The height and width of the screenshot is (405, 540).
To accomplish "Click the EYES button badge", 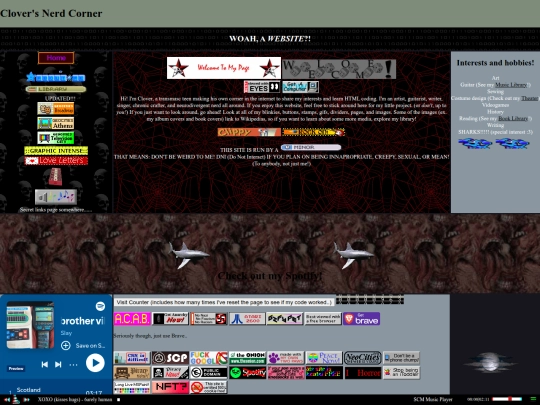I will click(262, 87).
